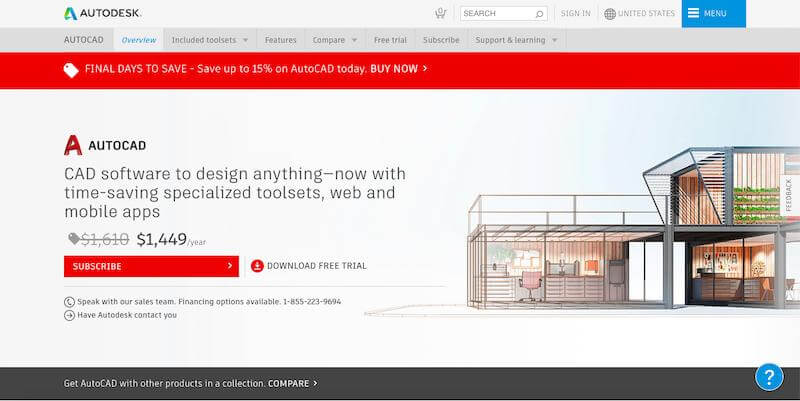Click the Autodesk logo
The height and width of the screenshot is (401, 800).
pos(103,13)
